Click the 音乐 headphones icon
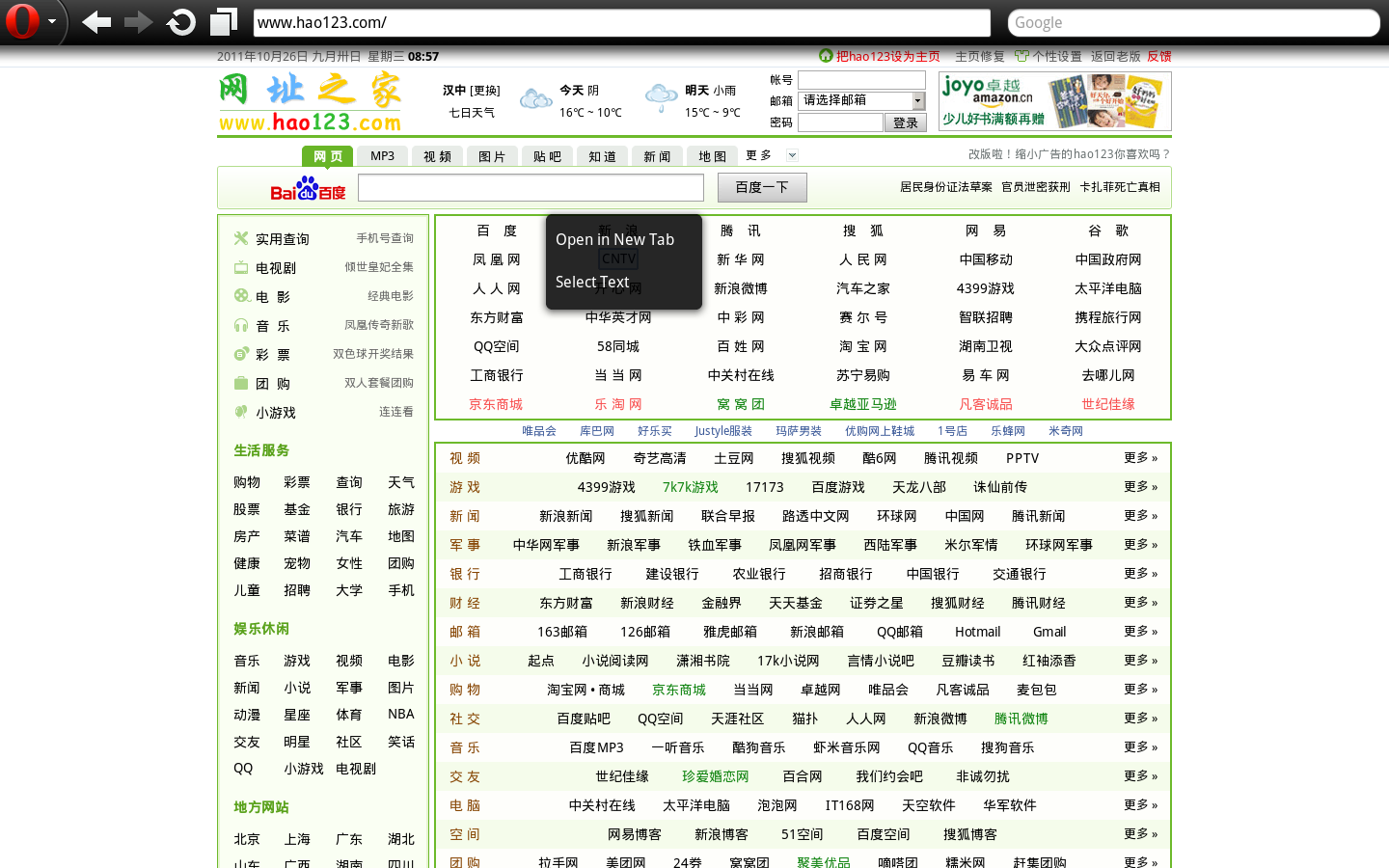The height and width of the screenshot is (868, 1389). click(241, 325)
